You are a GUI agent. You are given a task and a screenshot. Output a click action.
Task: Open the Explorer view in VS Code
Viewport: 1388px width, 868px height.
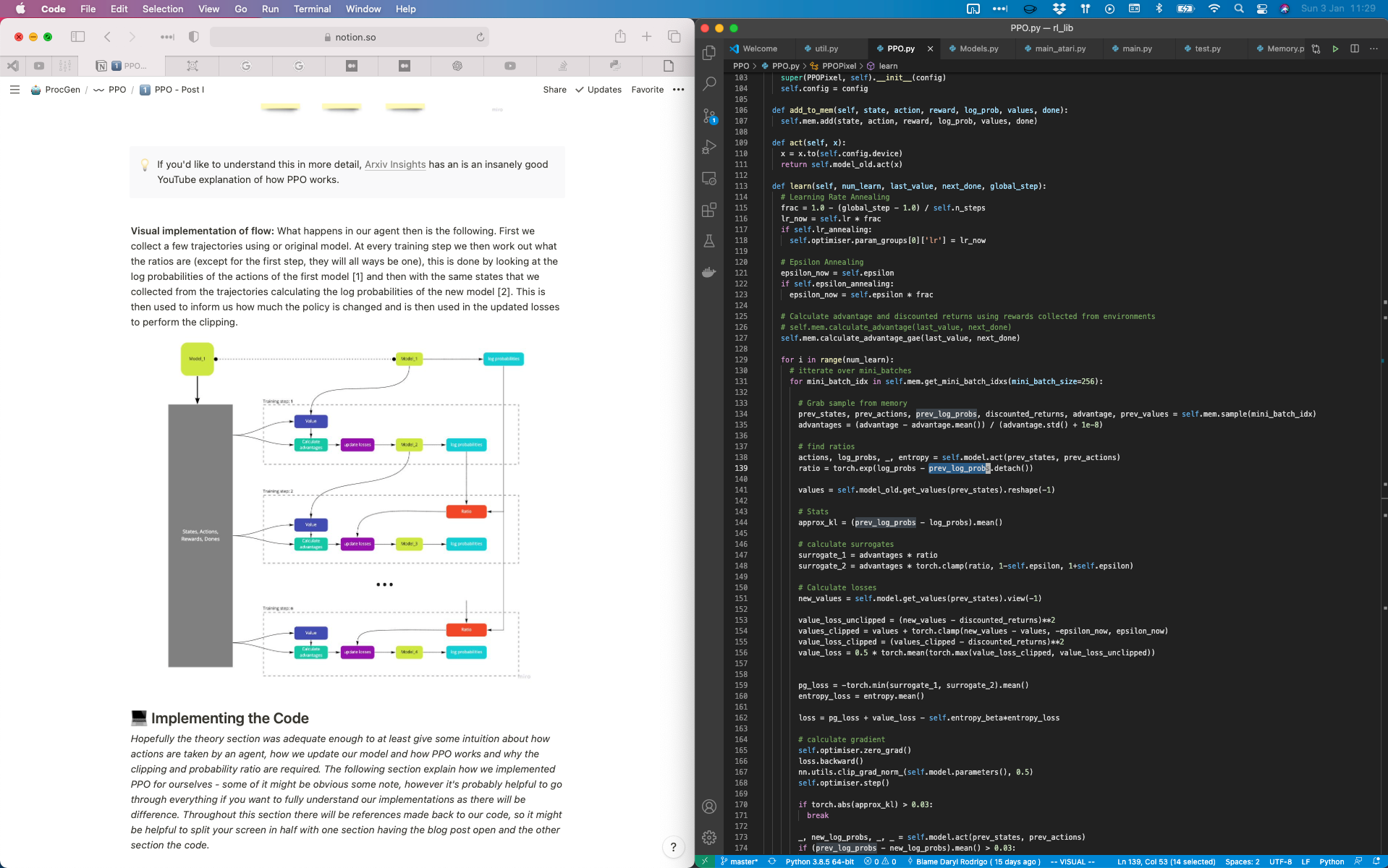pos(709,53)
